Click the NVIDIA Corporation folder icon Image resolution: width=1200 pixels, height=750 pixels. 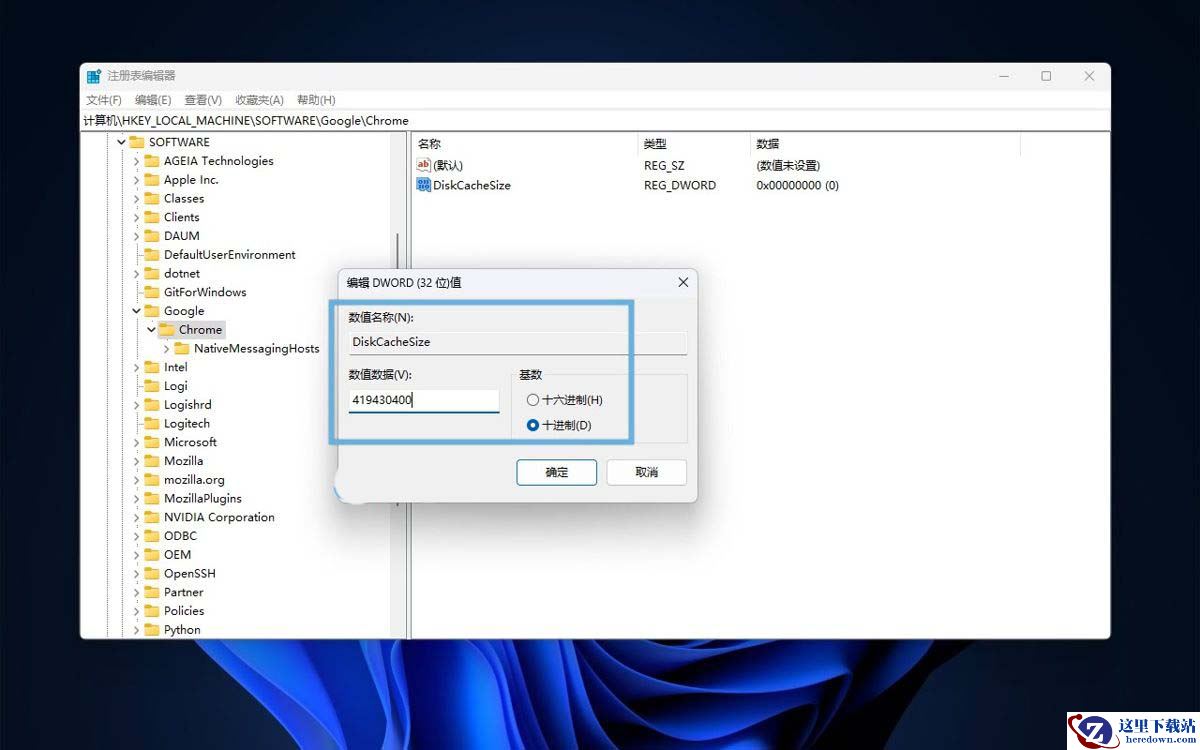click(x=152, y=517)
